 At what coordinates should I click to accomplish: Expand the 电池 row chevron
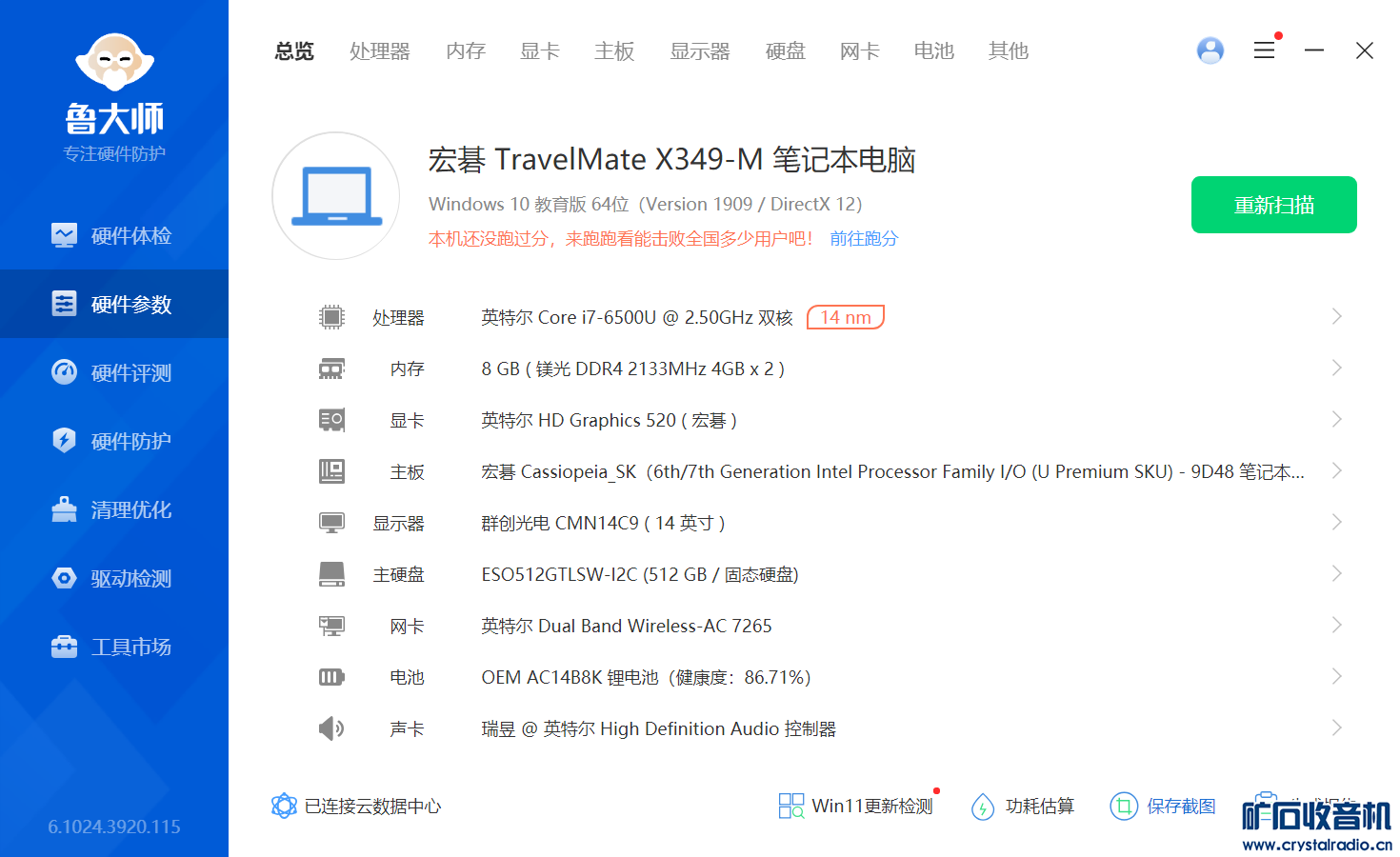[1337, 676]
